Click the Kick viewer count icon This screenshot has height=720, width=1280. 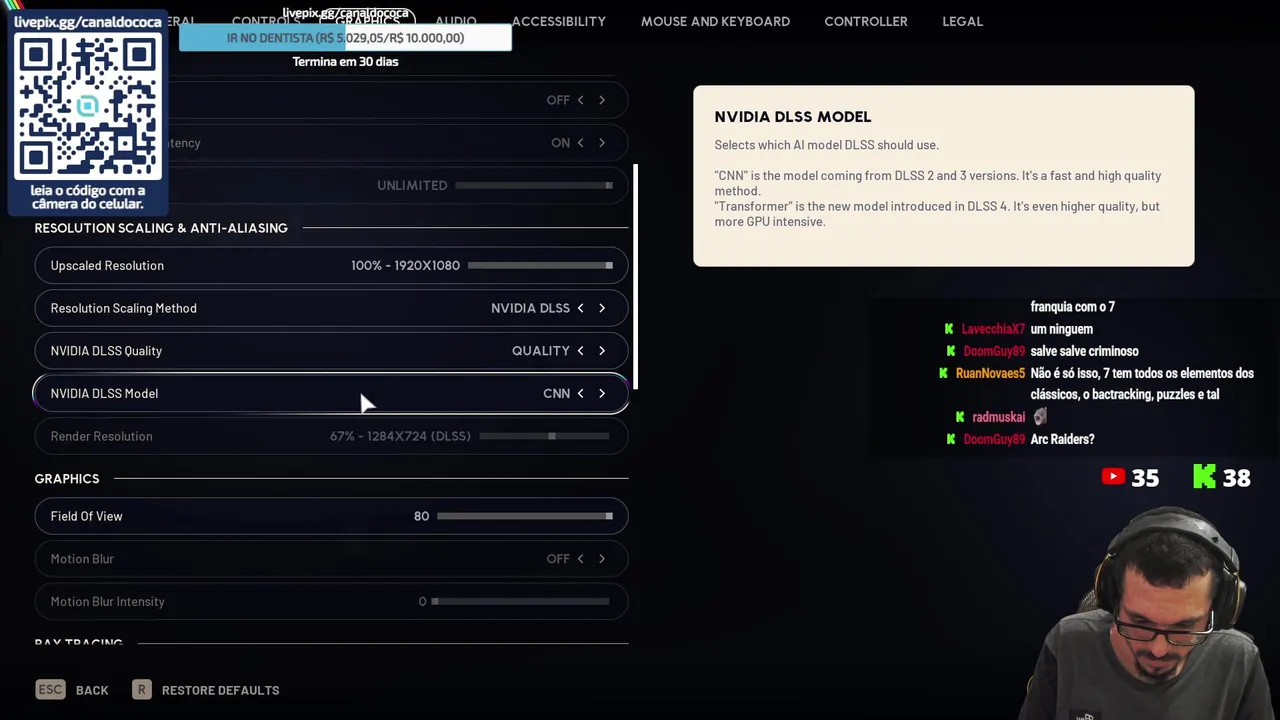coord(1204,477)
